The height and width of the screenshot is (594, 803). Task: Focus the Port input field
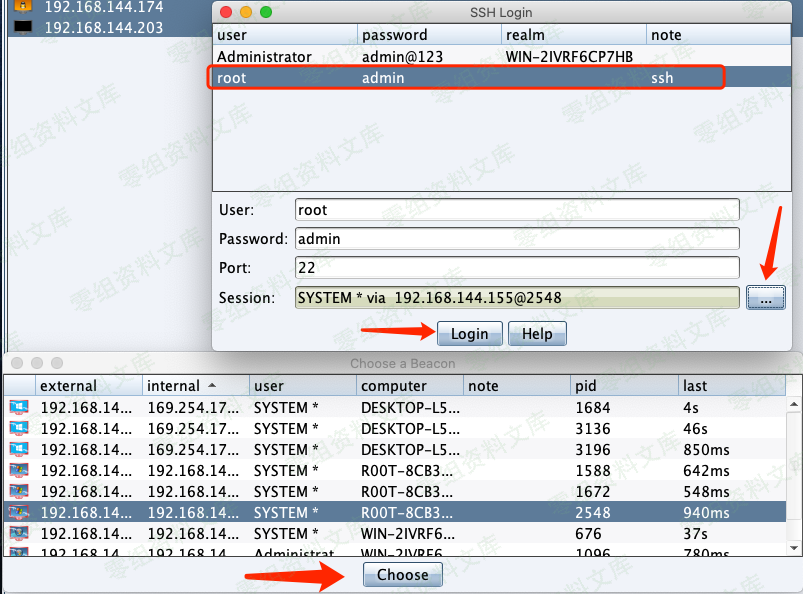[x=517, y=268]
